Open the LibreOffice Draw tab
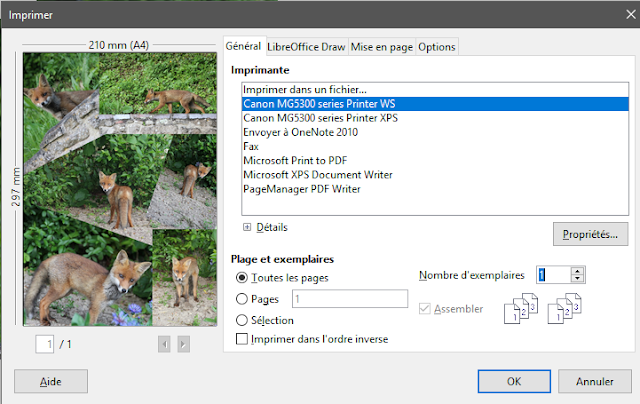The image size is (640, 404). tap(307, 47)
